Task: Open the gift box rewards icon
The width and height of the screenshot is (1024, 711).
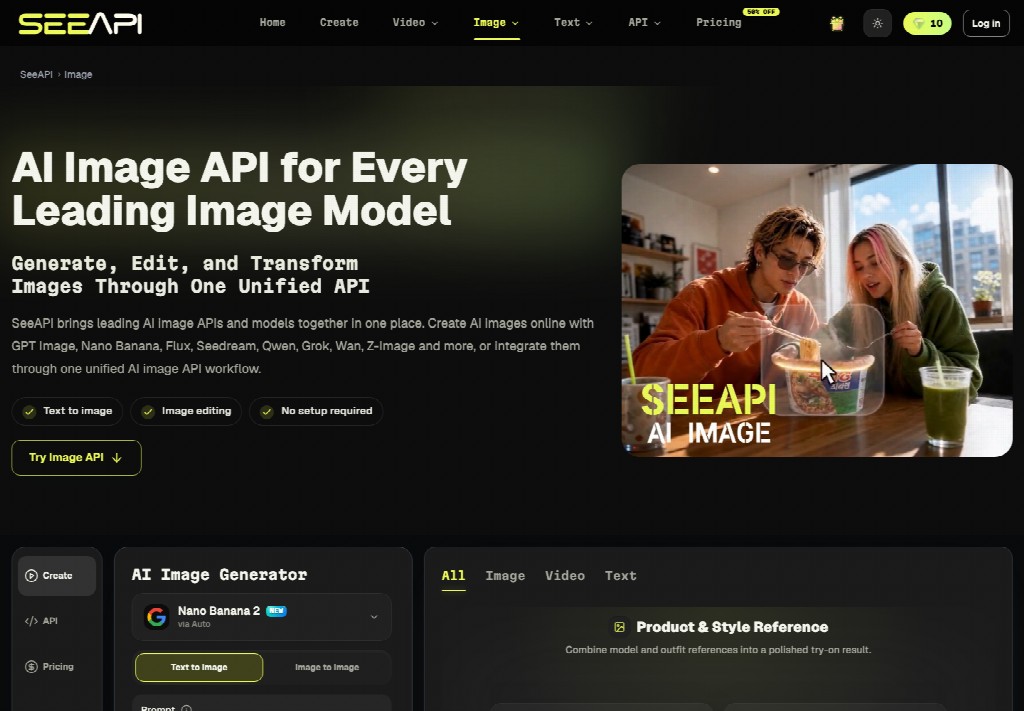Action: tap(837, 24)
